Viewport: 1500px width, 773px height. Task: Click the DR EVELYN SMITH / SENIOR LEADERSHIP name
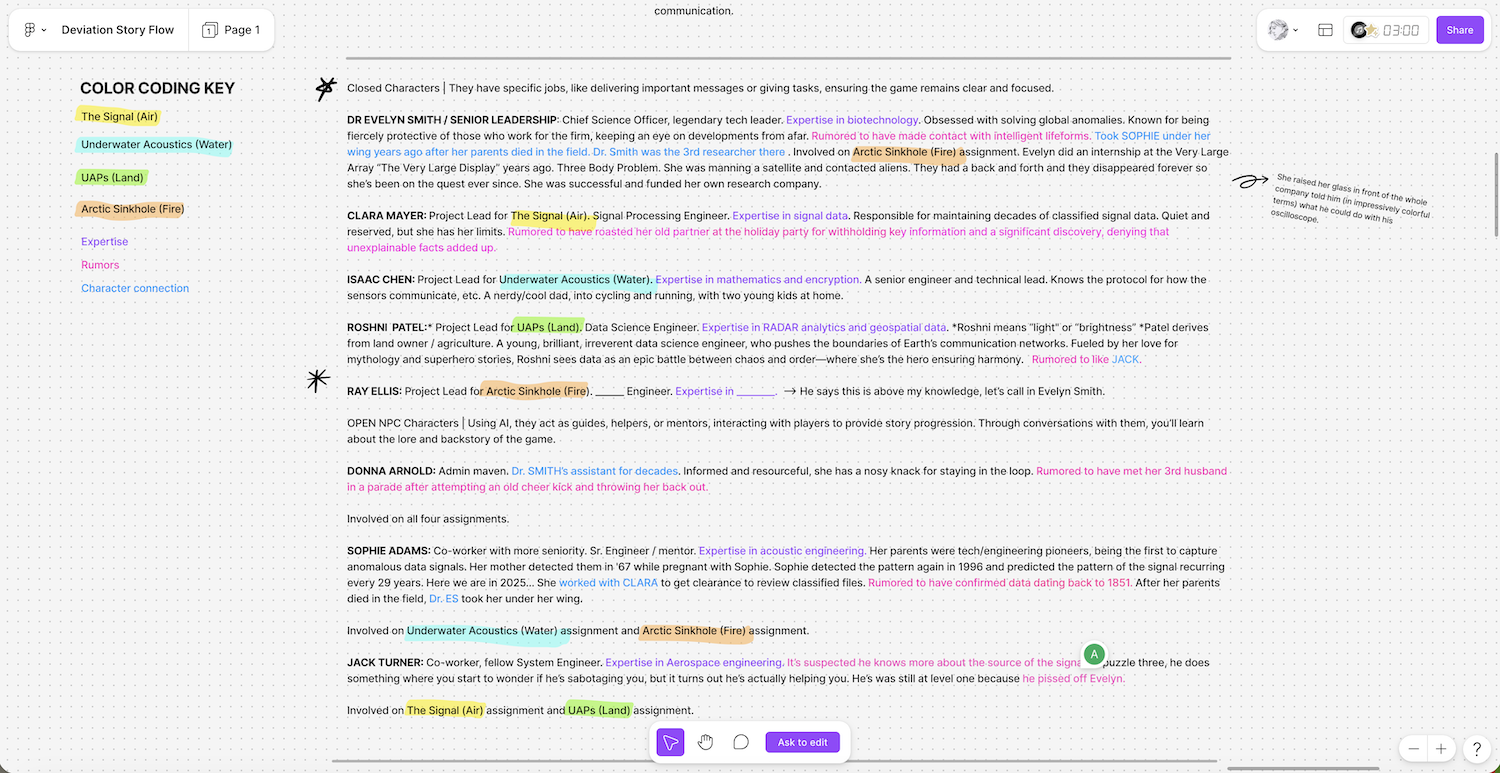tap(452, 120)
